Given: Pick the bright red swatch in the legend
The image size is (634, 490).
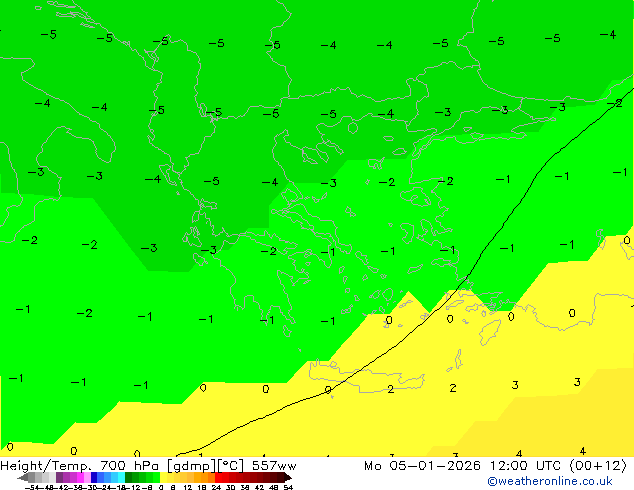Looking at the screenshot, I should (x=218, y=477).
